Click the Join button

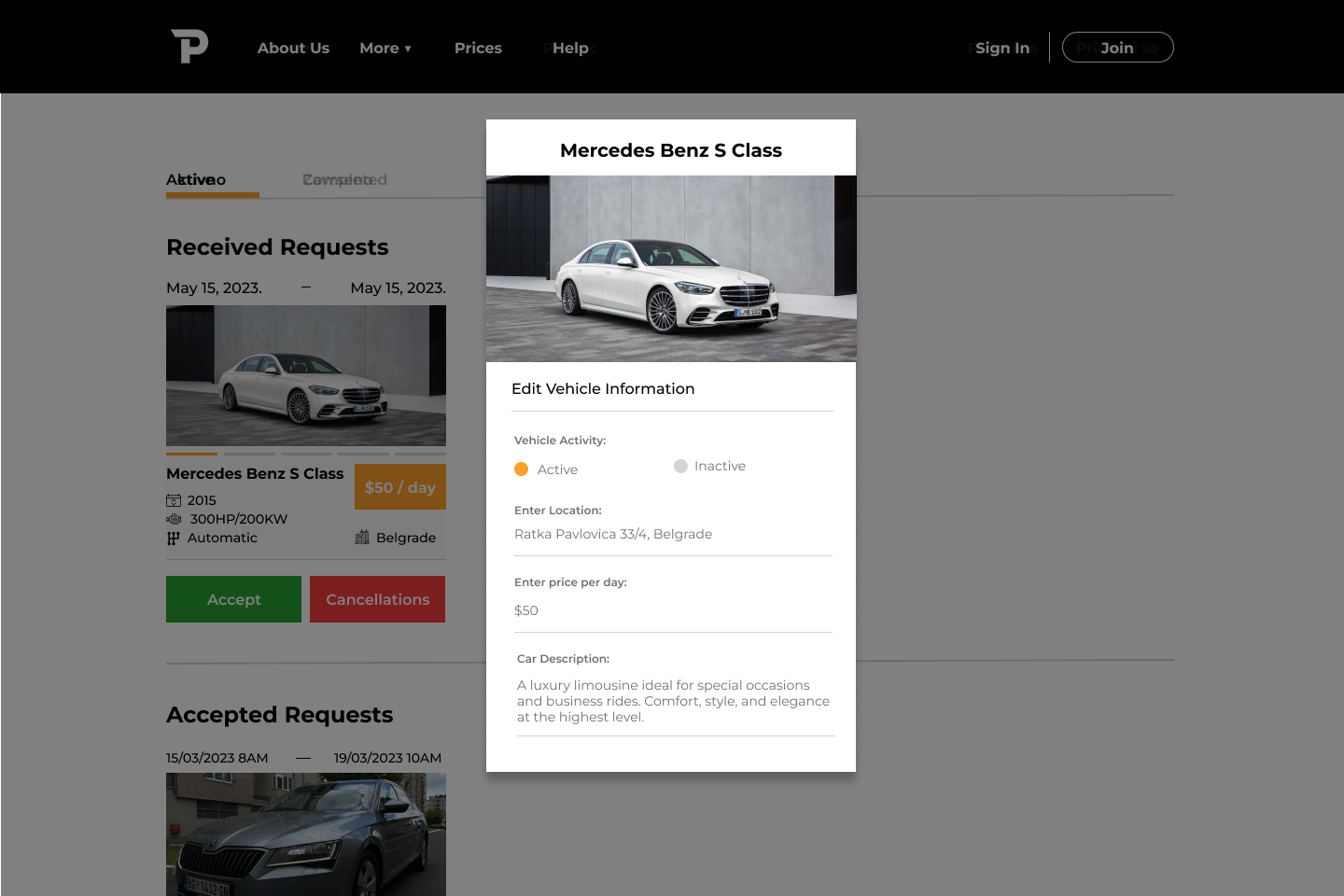click(1117, 48)
